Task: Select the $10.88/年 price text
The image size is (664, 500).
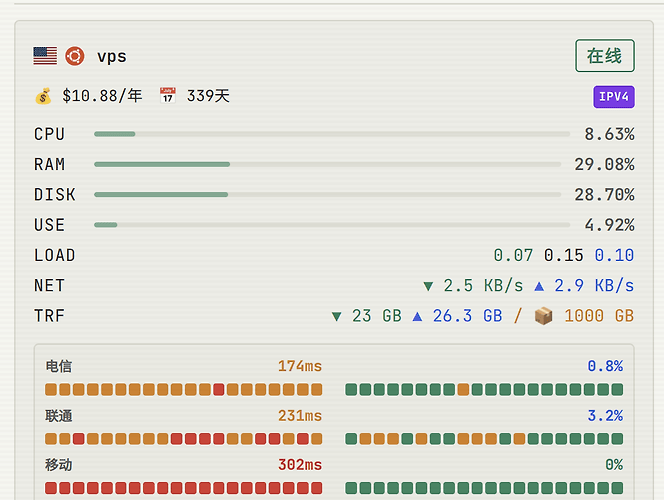Action: click(x=102, y=96)
